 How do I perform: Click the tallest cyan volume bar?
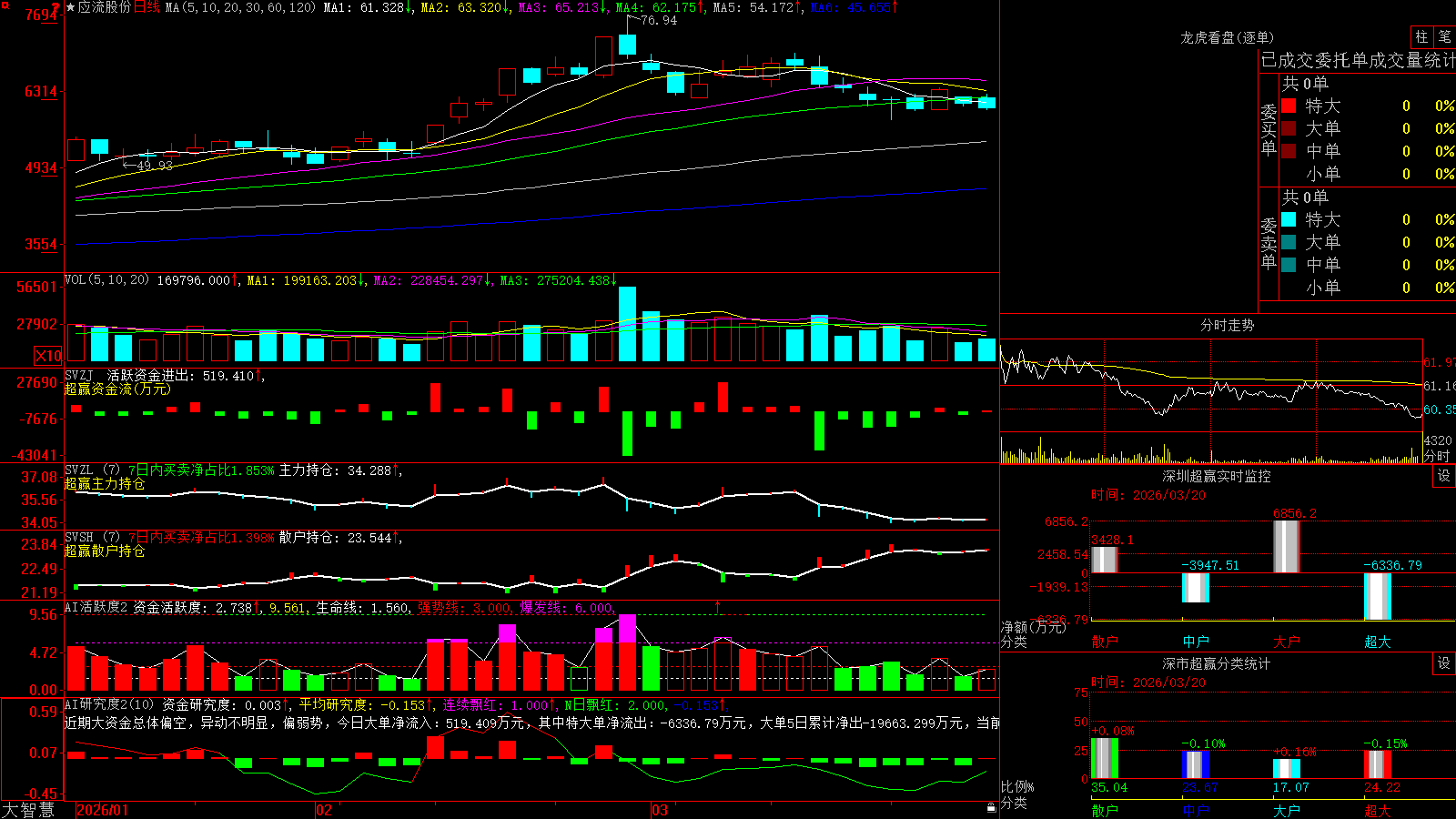[627, 324]
